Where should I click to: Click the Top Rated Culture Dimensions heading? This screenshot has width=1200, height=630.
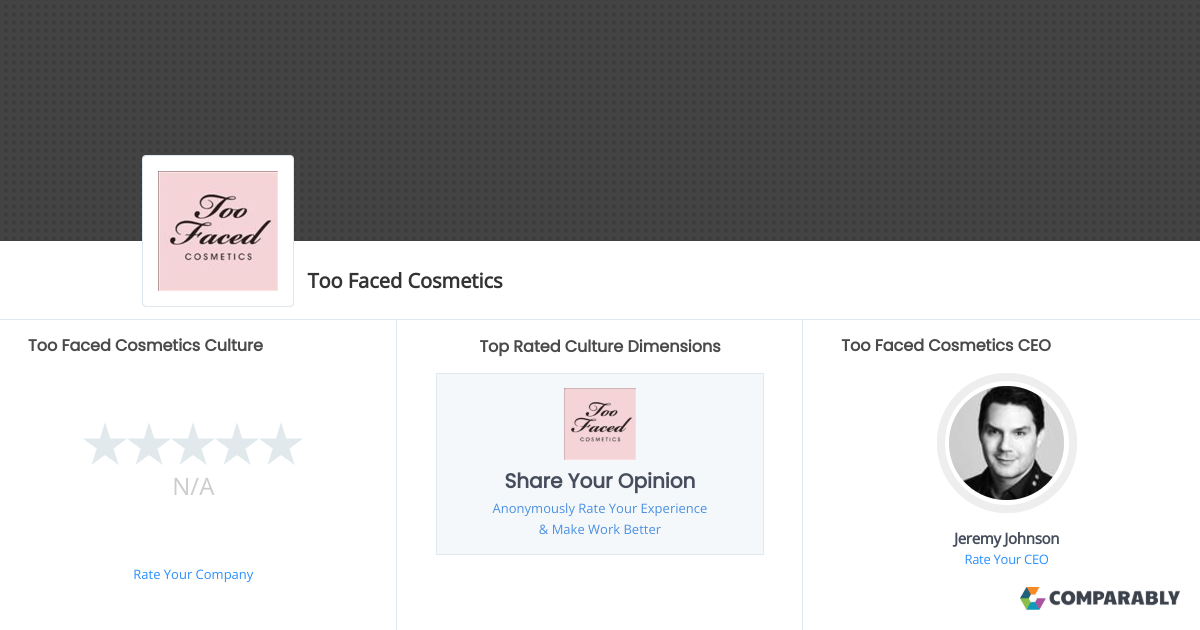click(x=600, y=346)
